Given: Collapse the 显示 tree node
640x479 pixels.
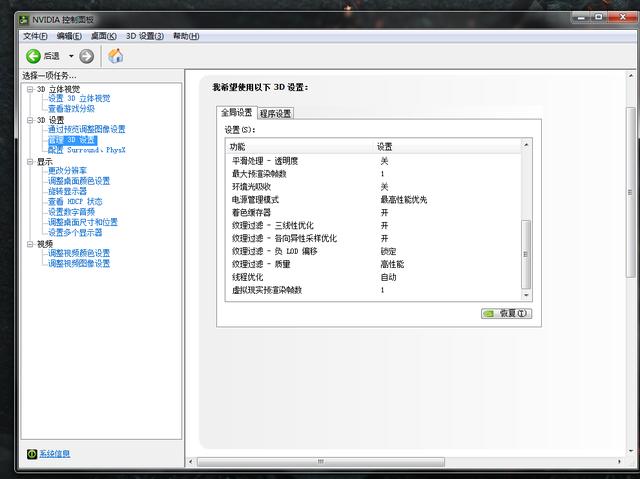Looking at the screenshot, I should (x=30, y=162).
